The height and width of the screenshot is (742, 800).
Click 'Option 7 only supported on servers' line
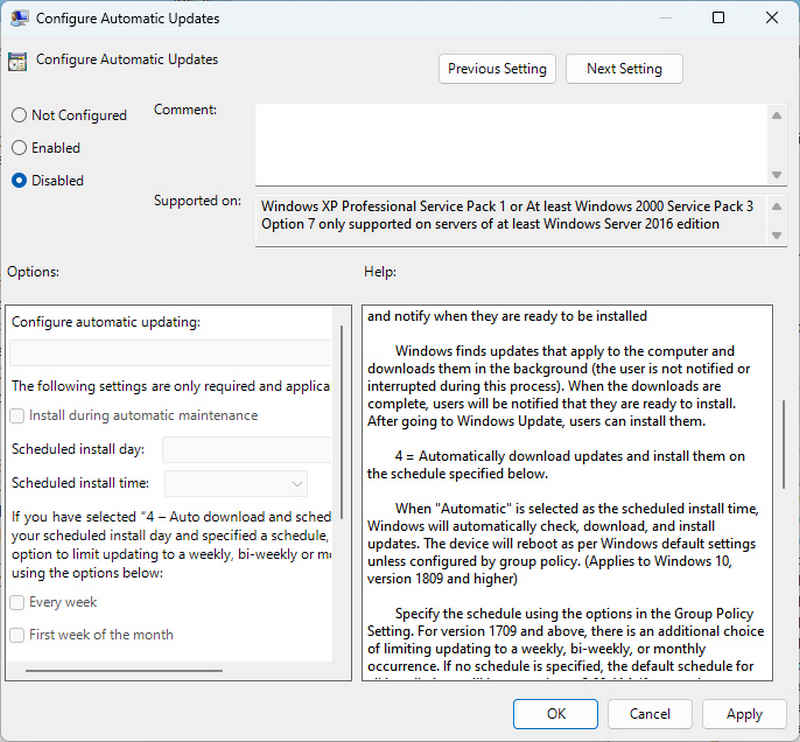(x=490, y=224)
